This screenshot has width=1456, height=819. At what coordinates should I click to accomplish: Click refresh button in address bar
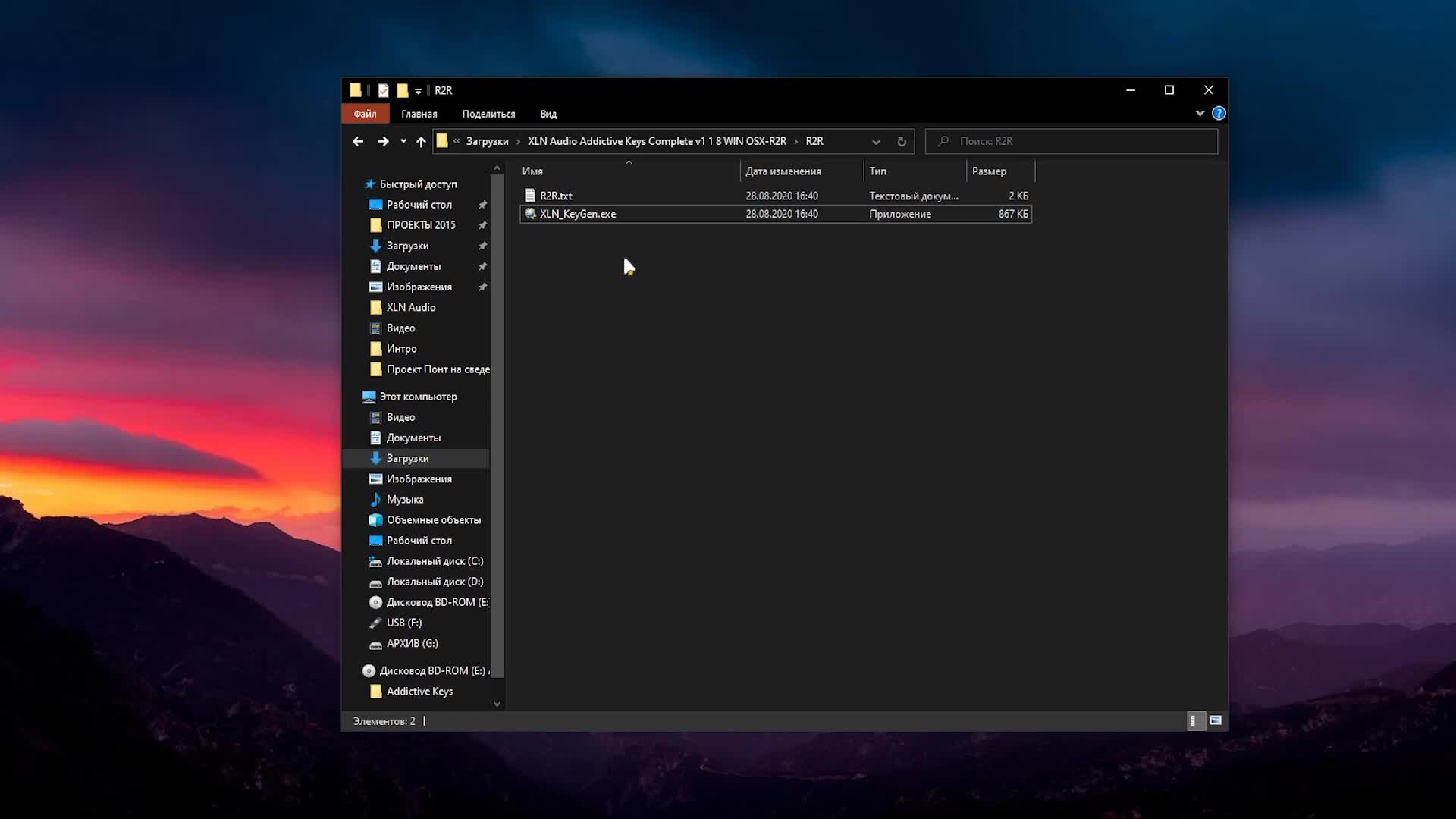click(901, 141)
